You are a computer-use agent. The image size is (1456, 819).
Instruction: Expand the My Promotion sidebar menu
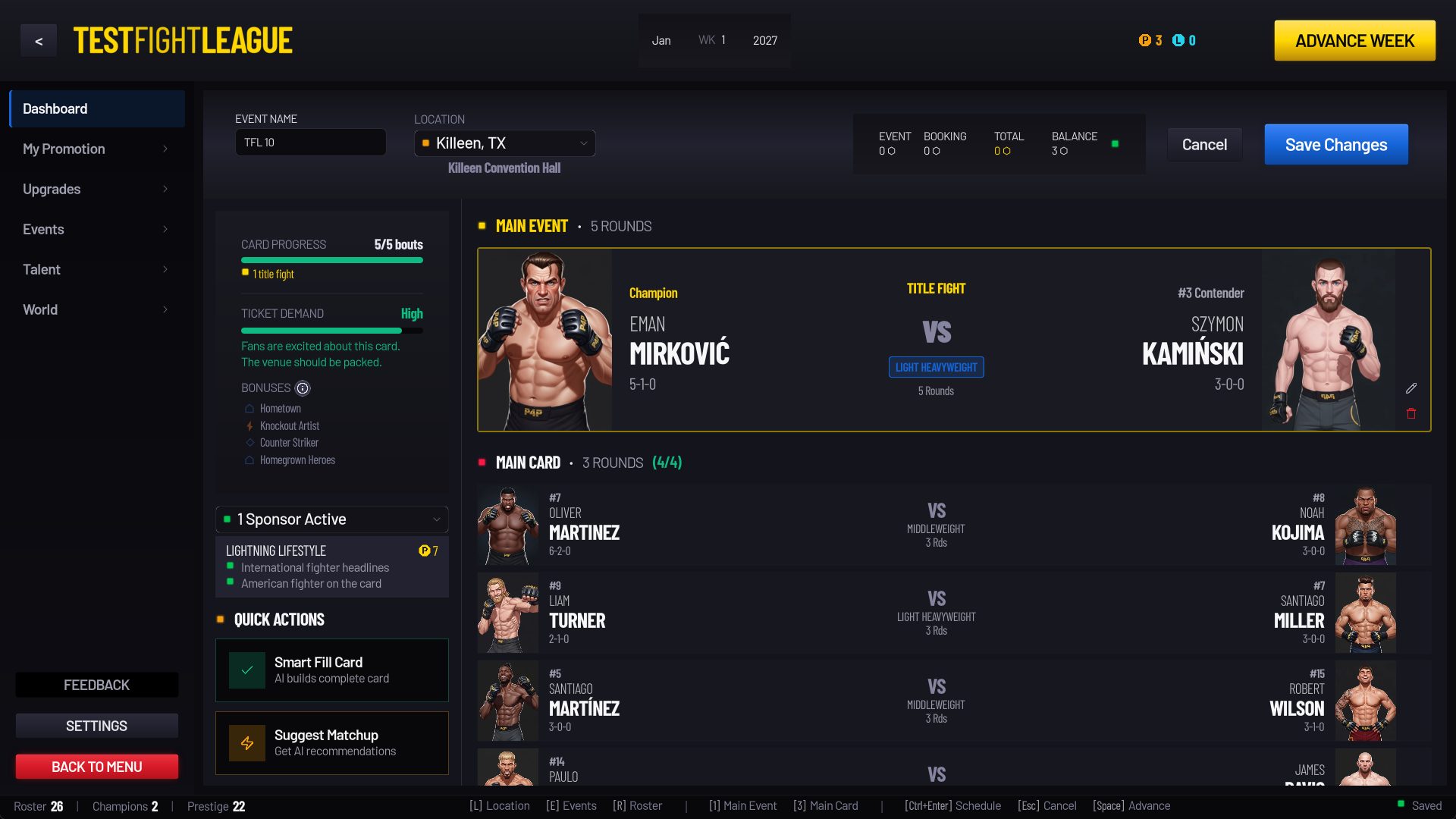(x=97, y=149)
